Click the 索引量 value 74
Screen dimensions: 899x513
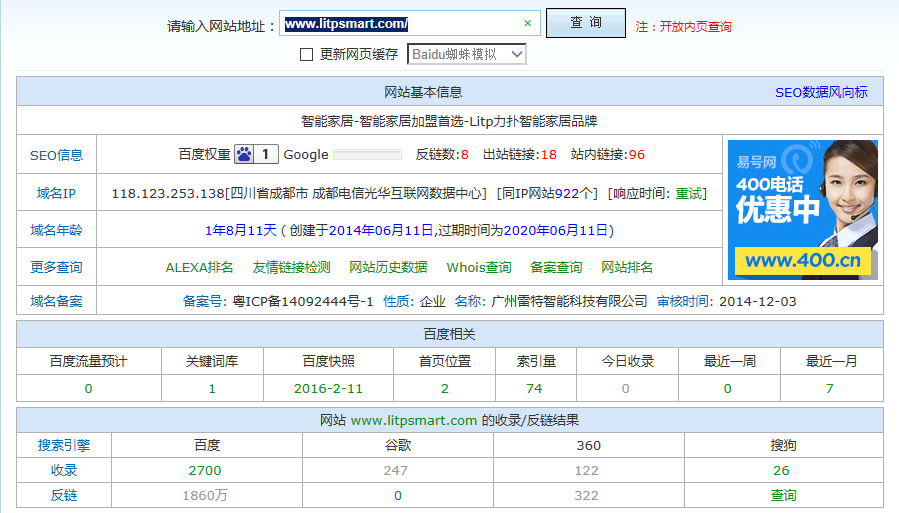pyautogui.click(x=534, y=389)
